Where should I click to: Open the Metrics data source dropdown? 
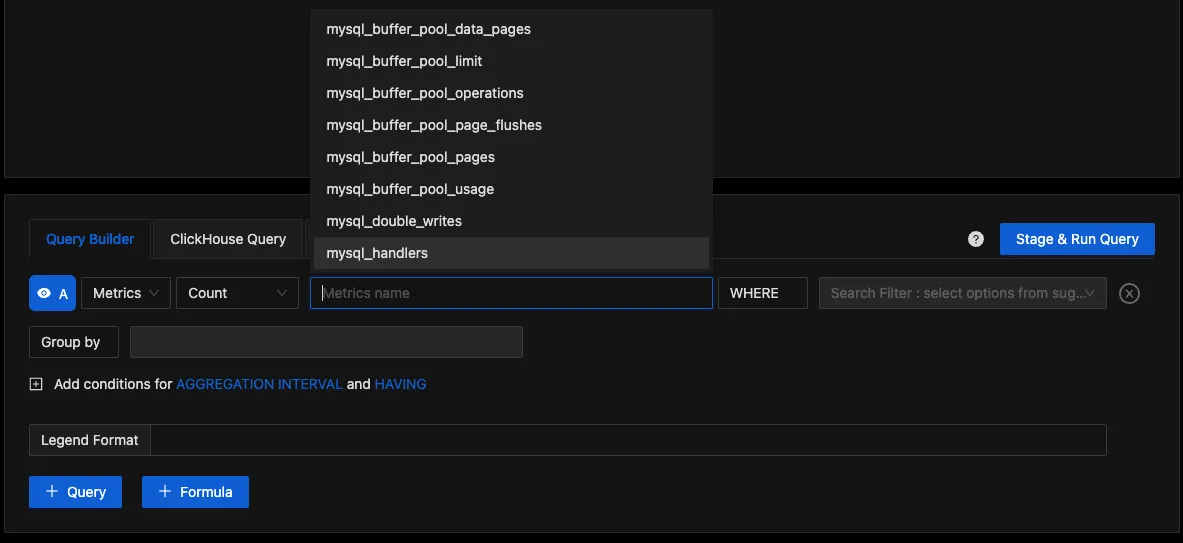[126, 293]
